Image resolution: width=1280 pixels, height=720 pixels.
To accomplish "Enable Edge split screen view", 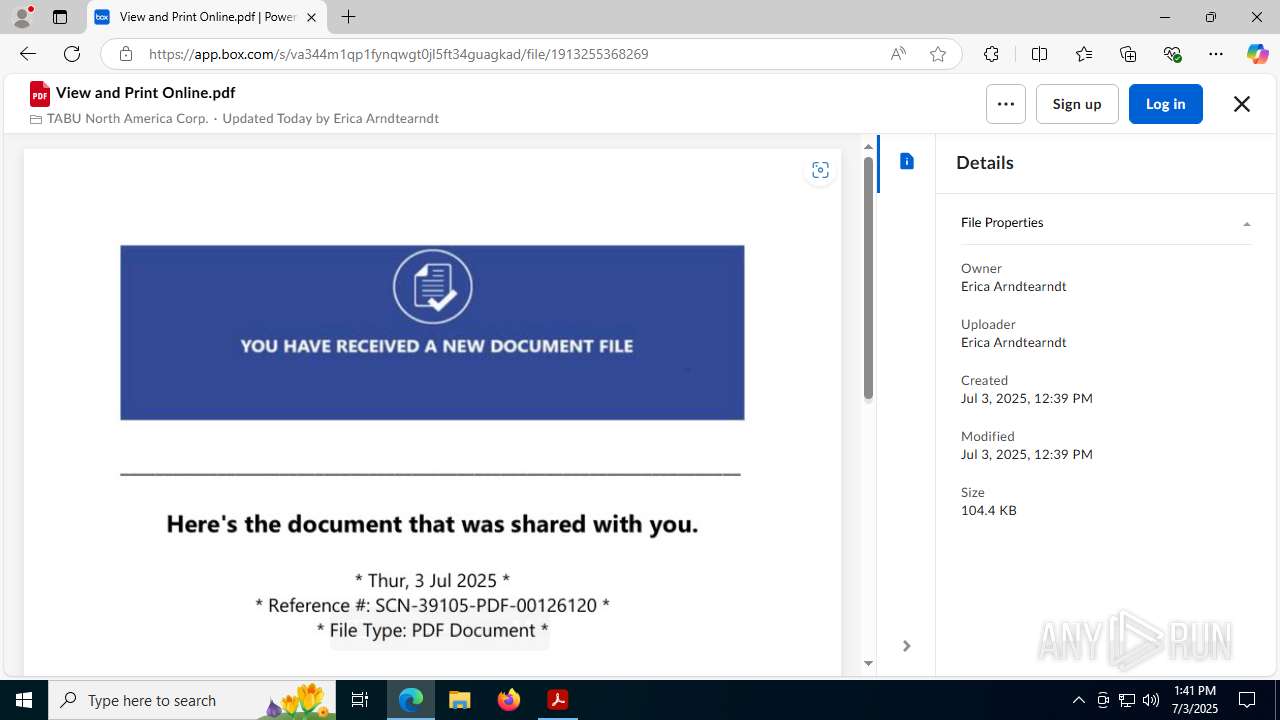I will point(1039,54).
